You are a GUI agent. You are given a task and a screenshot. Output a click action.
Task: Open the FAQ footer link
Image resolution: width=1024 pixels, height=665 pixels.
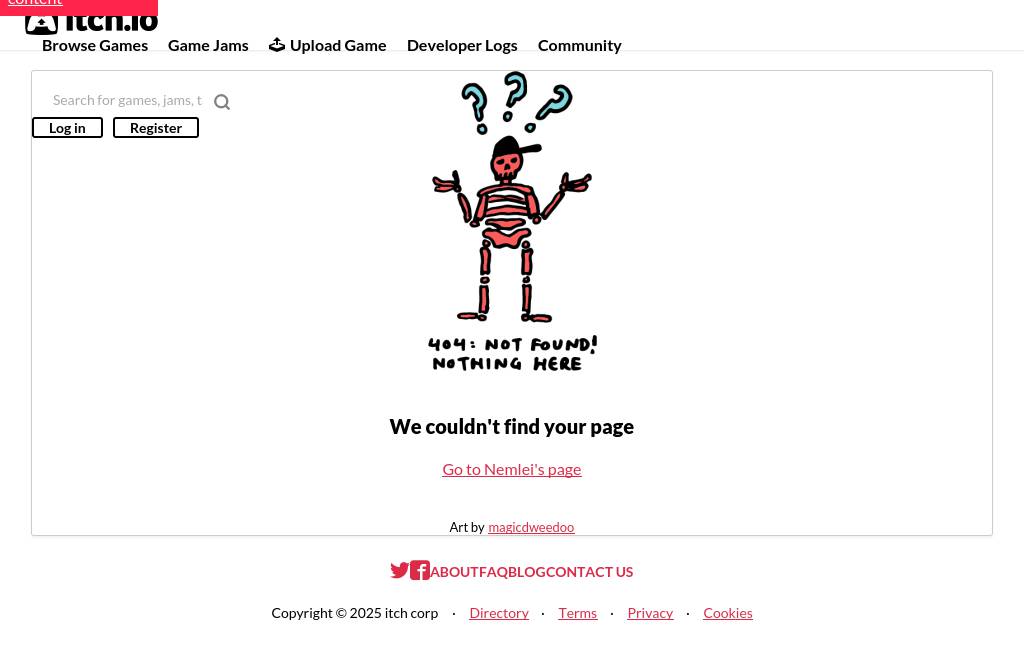coord(494,572)
